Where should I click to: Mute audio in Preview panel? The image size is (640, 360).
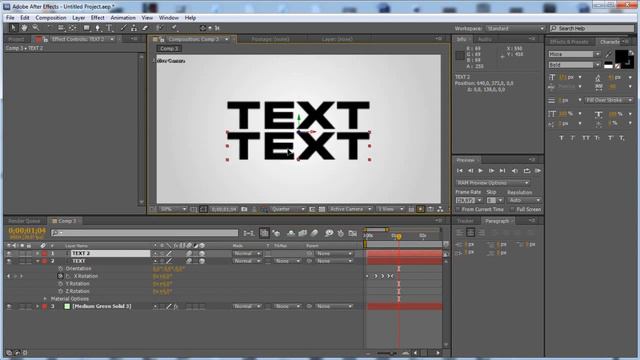pyautogui.click(x=515, y=171)
